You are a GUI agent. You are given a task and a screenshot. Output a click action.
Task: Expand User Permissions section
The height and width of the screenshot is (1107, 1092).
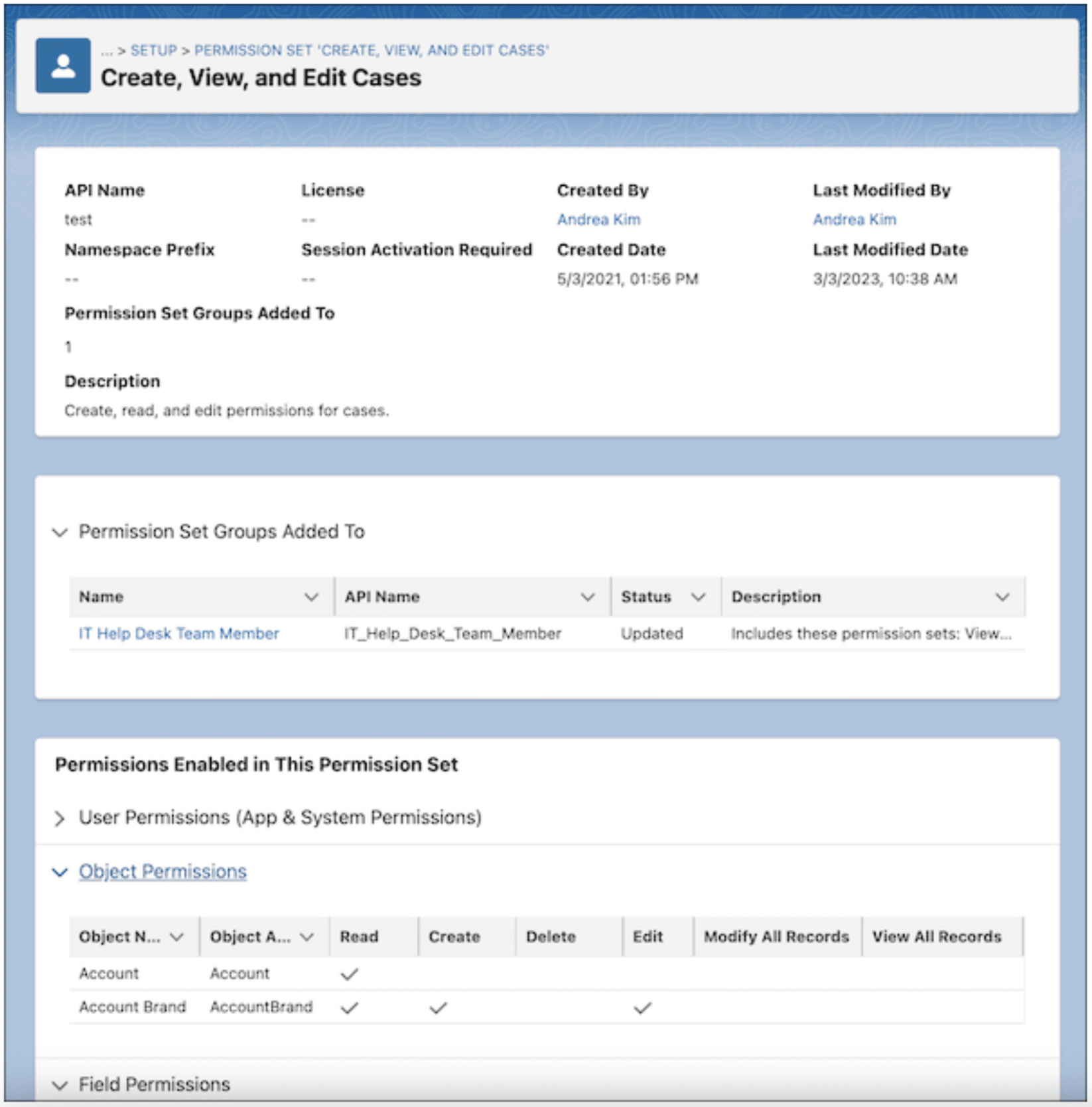click(60, 818)
